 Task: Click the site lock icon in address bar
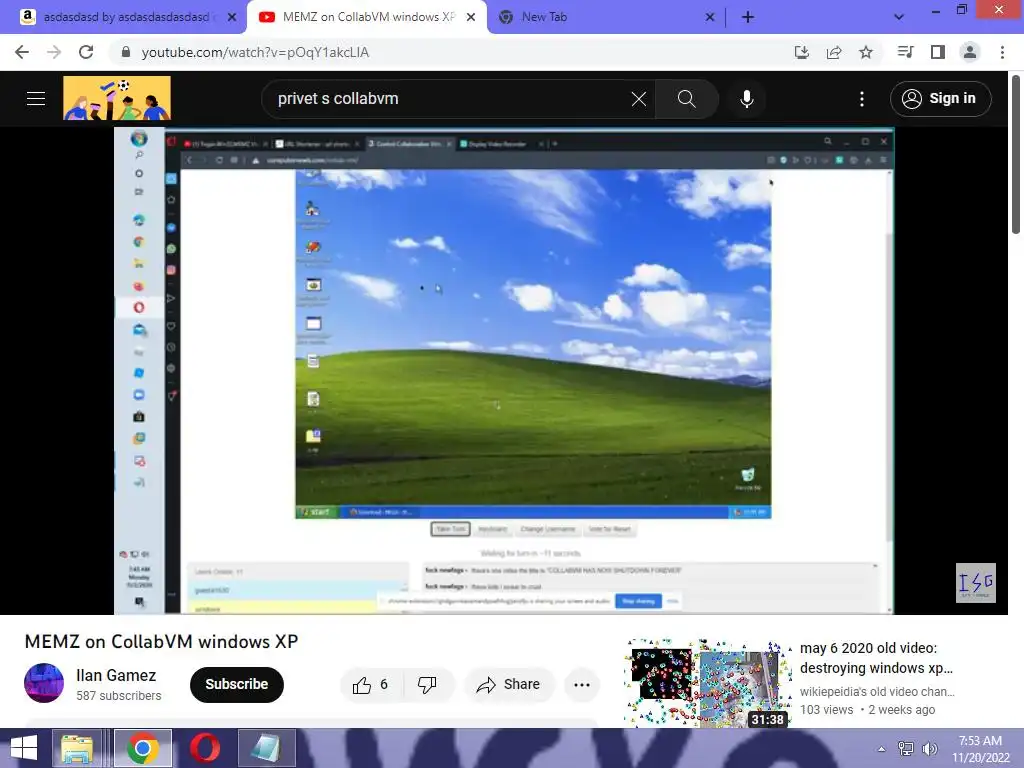pos(126,52)
